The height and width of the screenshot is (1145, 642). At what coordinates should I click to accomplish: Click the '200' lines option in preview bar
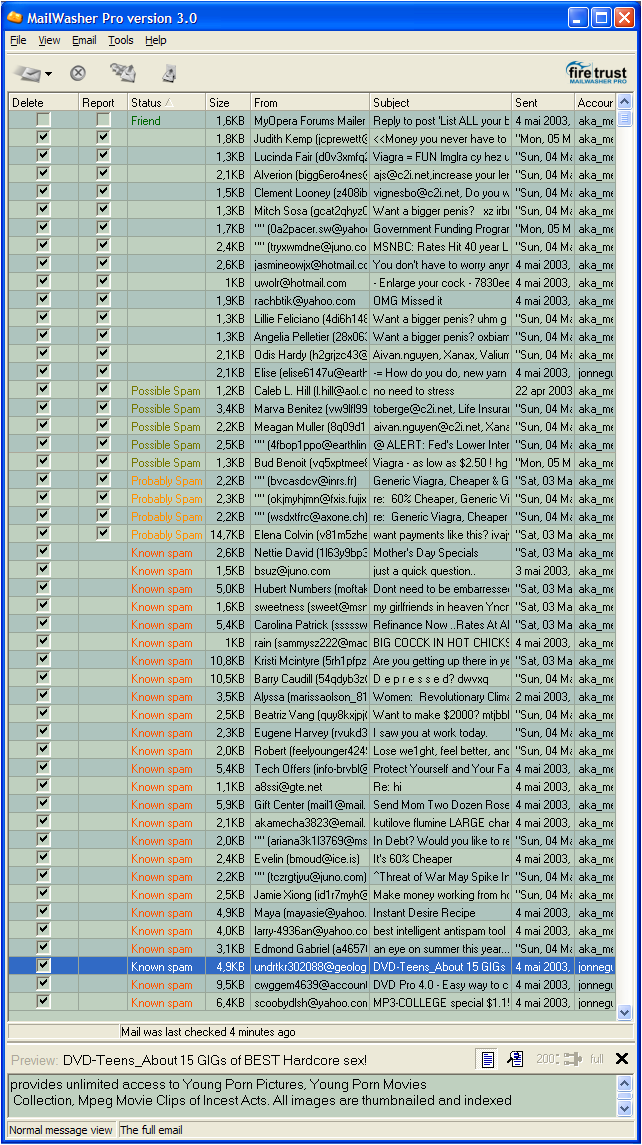[547, 1059]
